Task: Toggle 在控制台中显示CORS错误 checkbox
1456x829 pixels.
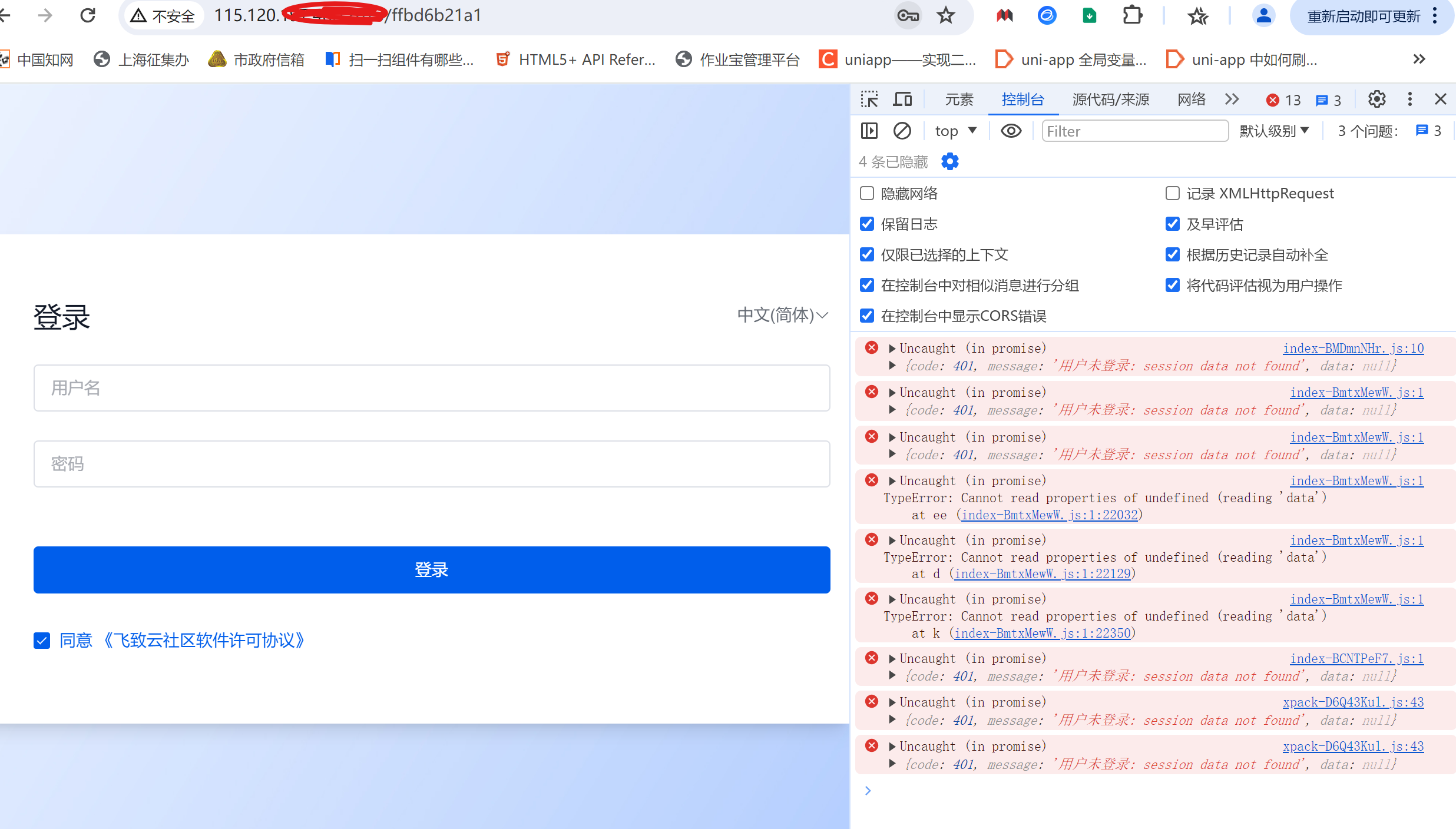Action: pyautogui.click(x=867, y=316)
